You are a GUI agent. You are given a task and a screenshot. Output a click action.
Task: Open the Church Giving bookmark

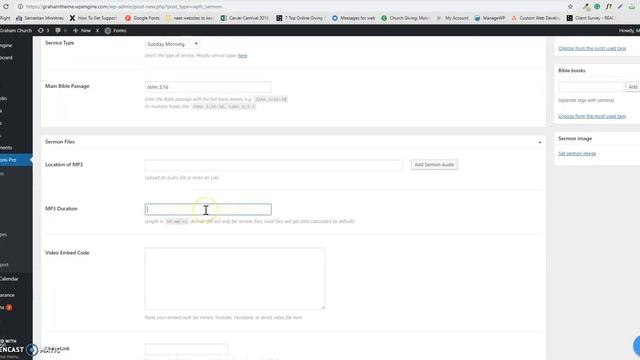tap(406, 18)
